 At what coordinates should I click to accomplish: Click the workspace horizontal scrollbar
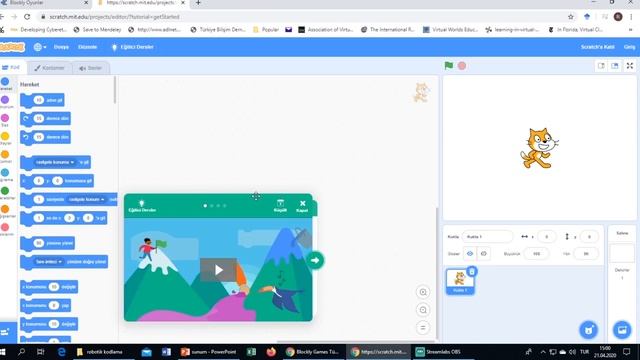(x=355, y=341)
